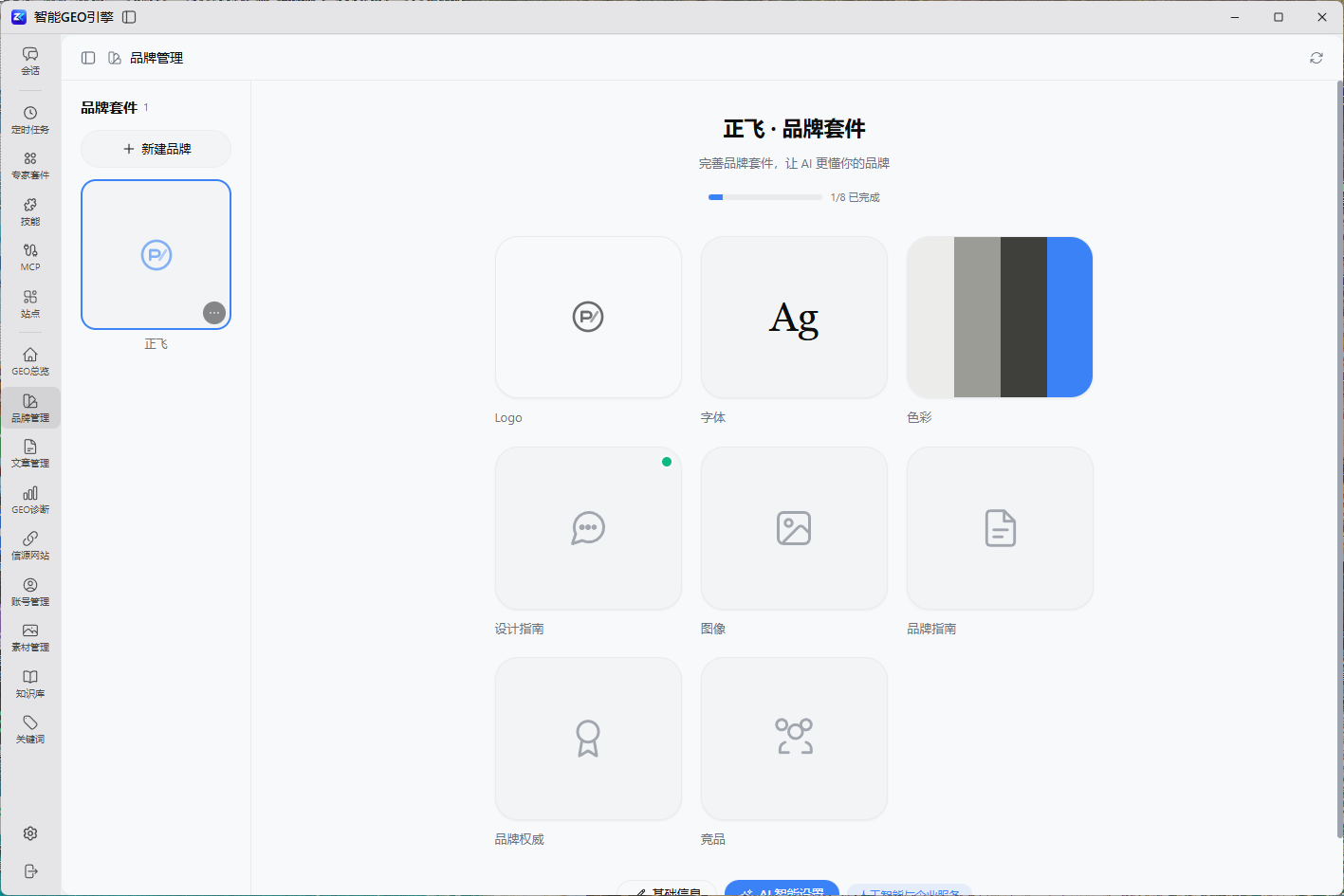Open the GEO诊断 diagnostics page

(30, 500)
